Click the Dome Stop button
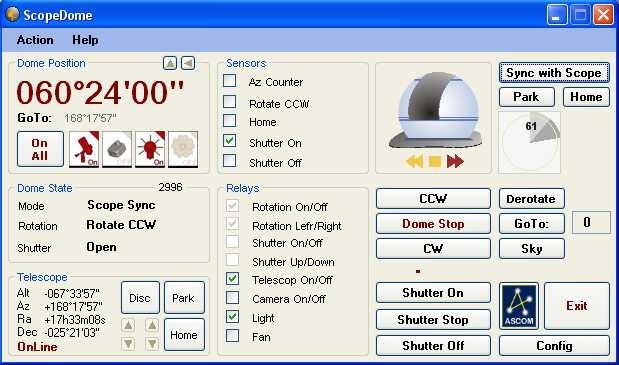 click(x=433, y=224)
